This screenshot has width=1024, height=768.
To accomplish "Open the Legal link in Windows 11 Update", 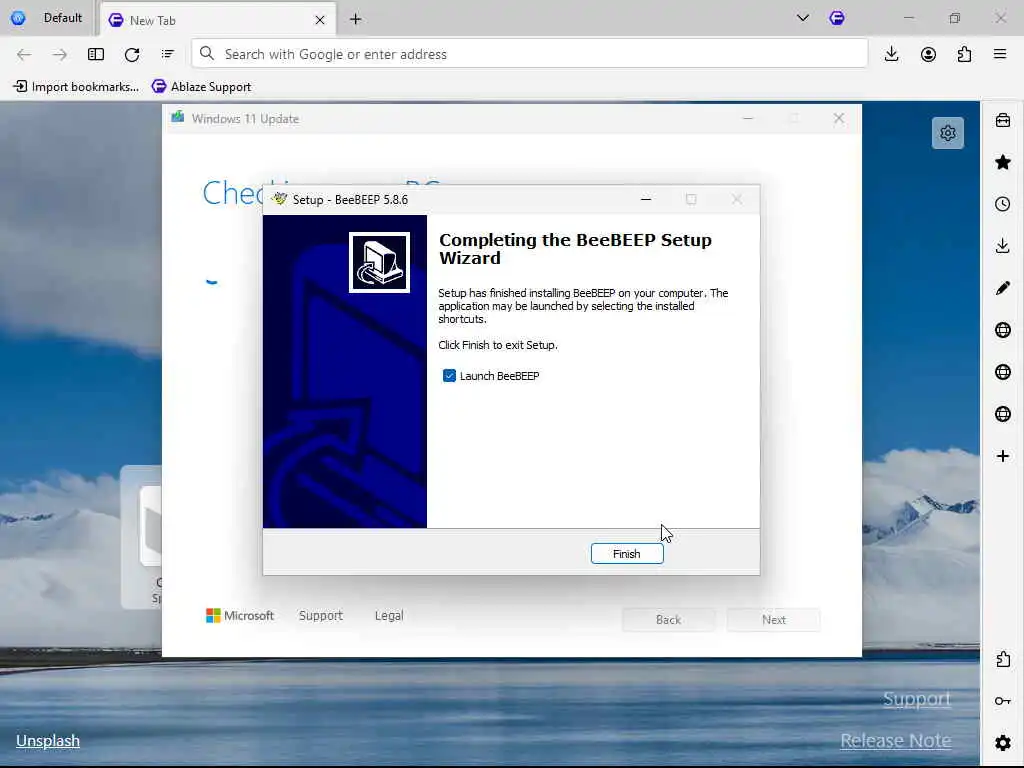I will 389,615.
